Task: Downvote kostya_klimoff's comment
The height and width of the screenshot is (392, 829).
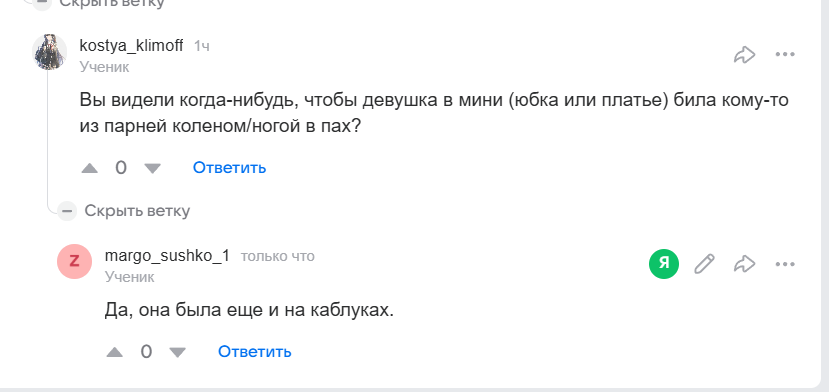Action: point(152,168)
